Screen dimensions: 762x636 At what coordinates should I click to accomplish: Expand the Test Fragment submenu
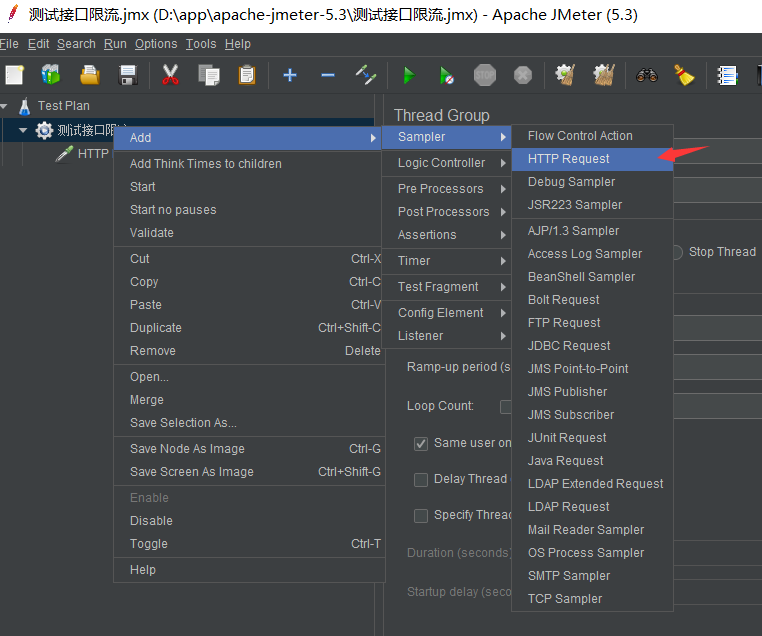pyautogui.click(x=447, y=287)
